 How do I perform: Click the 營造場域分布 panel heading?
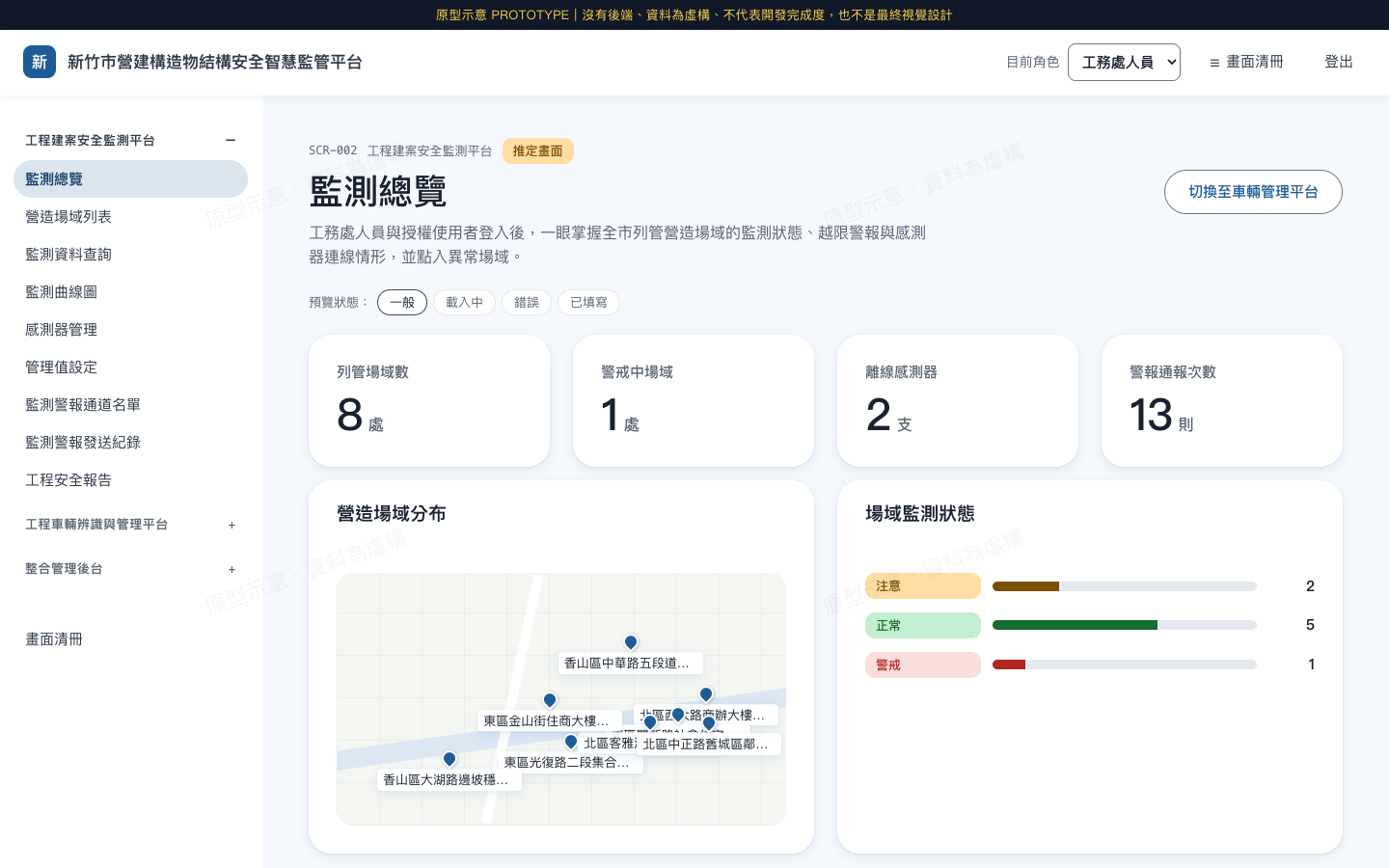(392, 514)
